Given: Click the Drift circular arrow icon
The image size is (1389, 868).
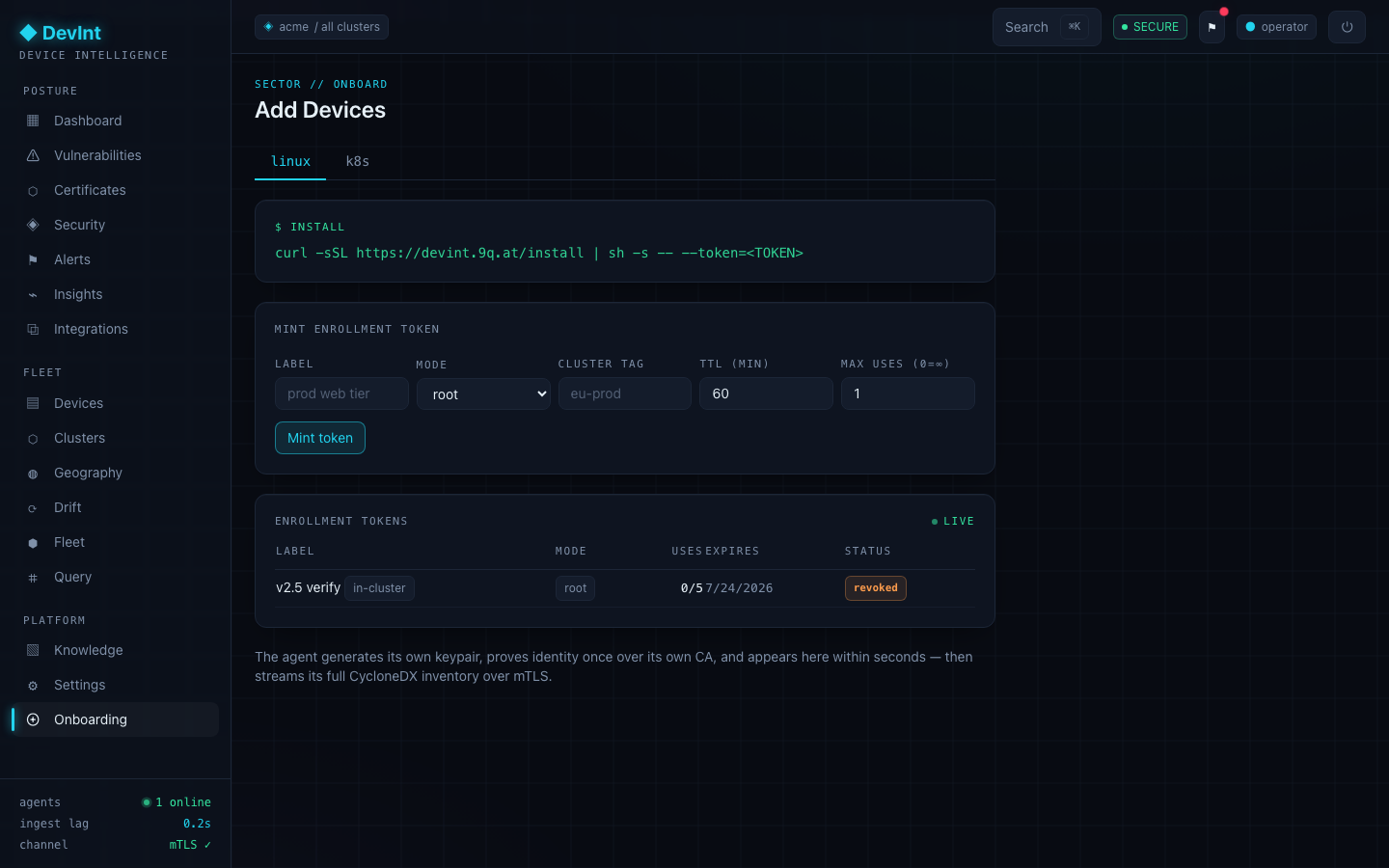Looking at the screenshot, I should (x=33, y=508).
